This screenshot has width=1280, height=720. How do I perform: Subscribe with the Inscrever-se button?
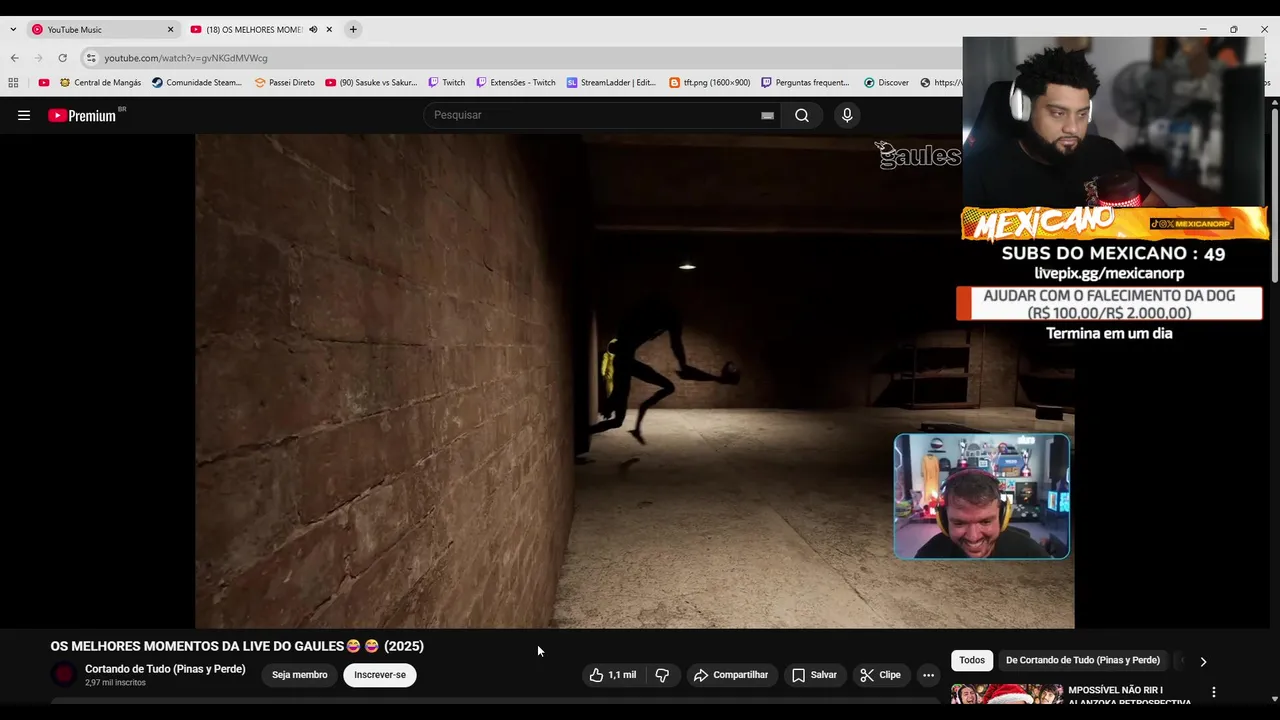point(380,675)
